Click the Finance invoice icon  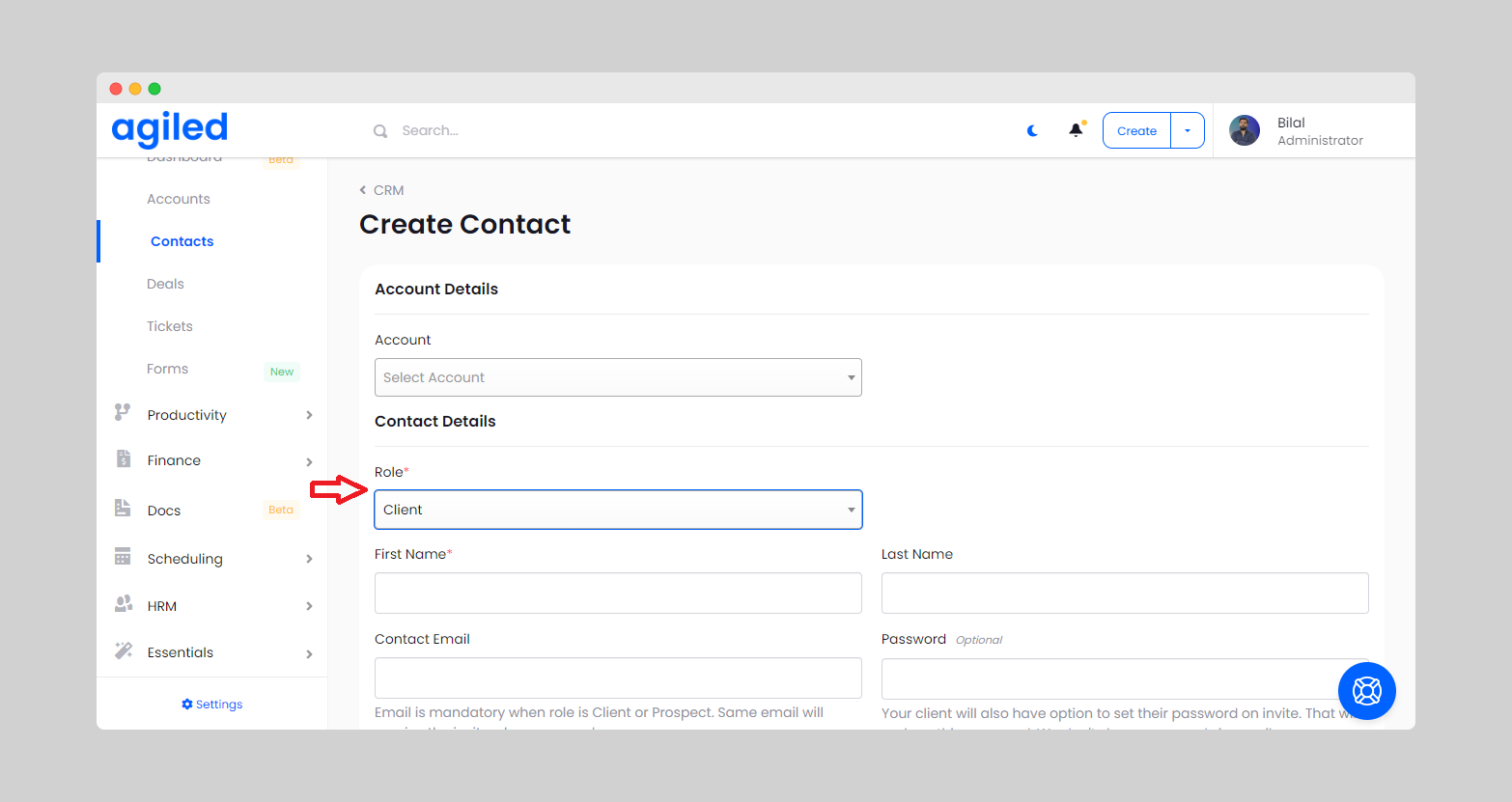124,459
